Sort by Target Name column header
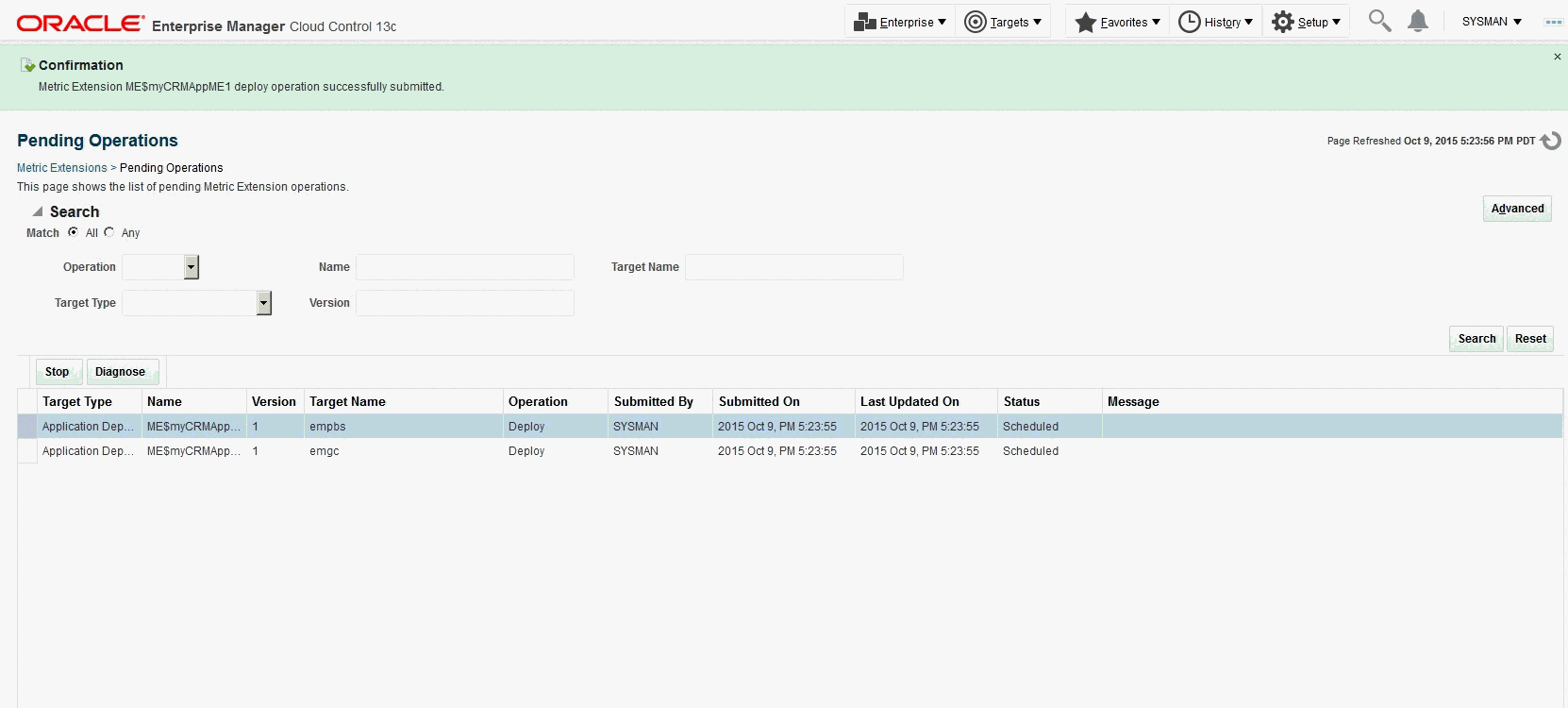The image size is (1568, 708). tap(404, 401)
